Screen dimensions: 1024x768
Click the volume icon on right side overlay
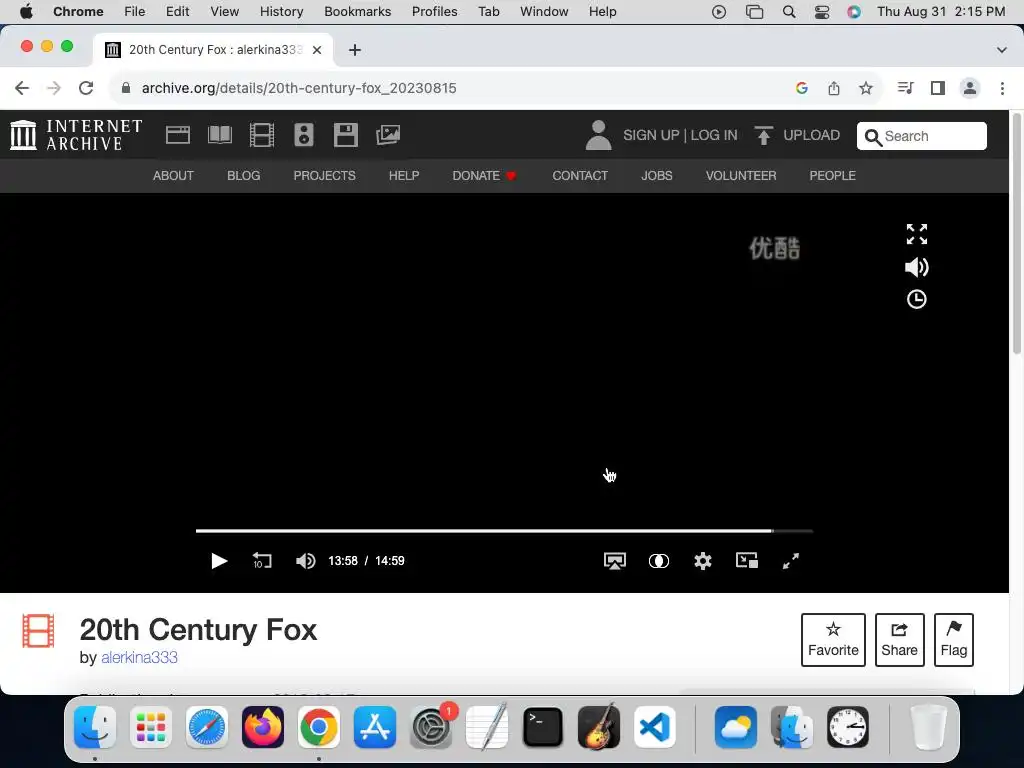[x=916, y=266]
